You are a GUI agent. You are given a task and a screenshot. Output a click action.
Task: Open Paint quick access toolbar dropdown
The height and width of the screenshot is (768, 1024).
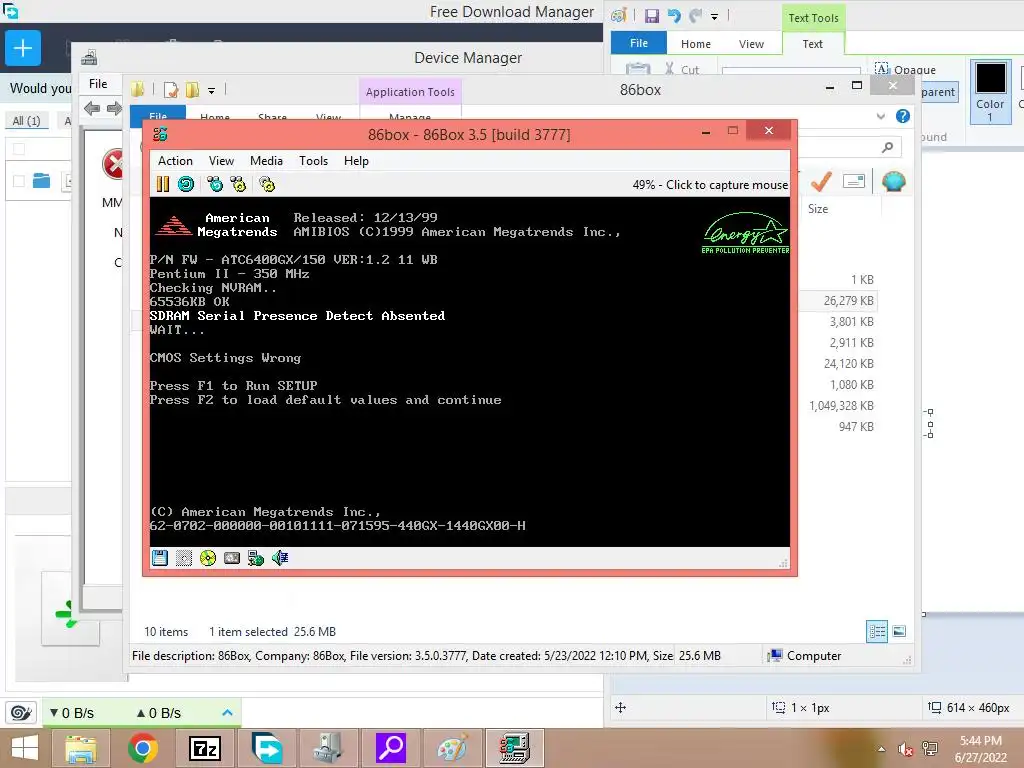[714, 16]
